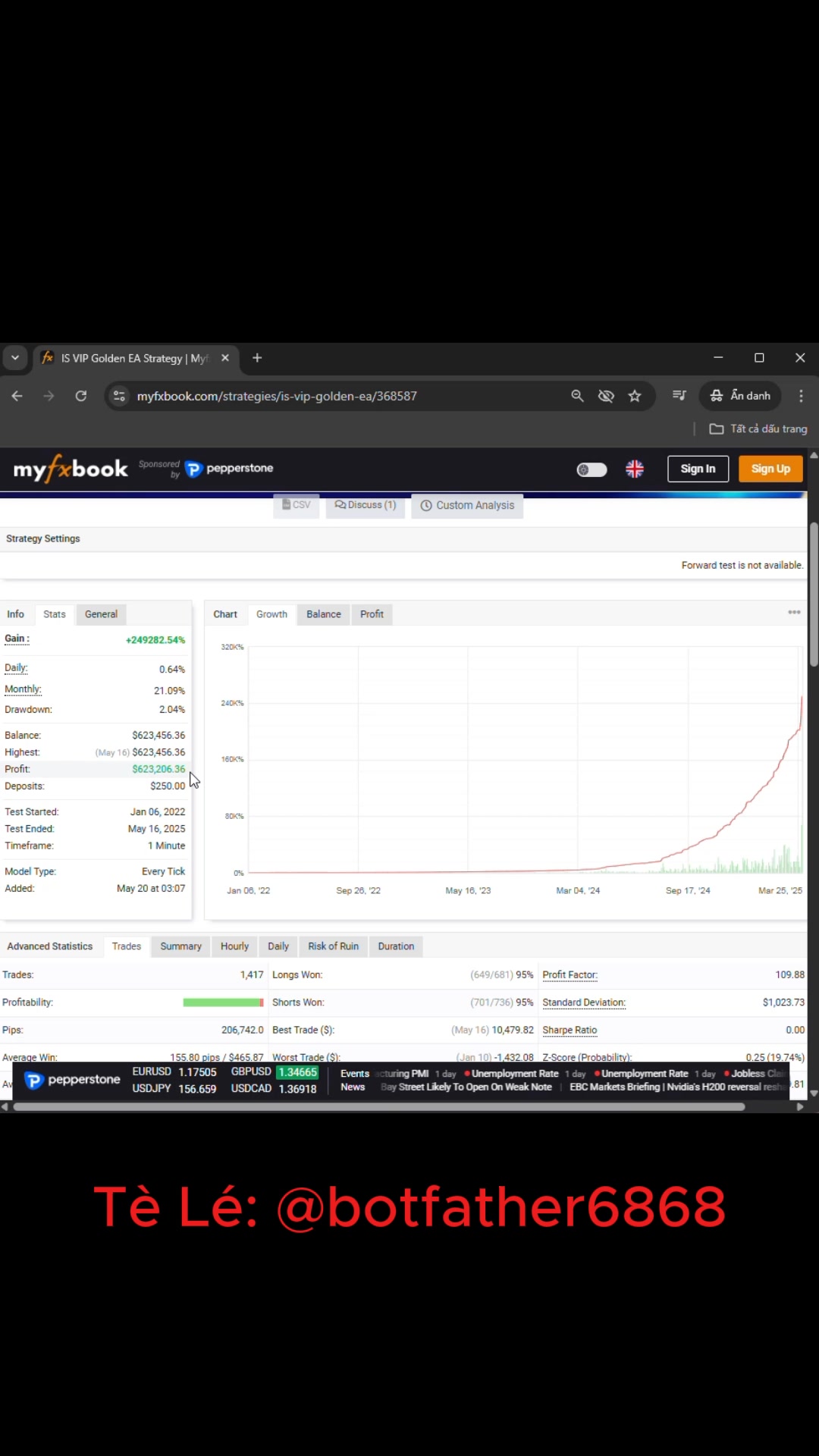Select the Balance chart tab

324,614
